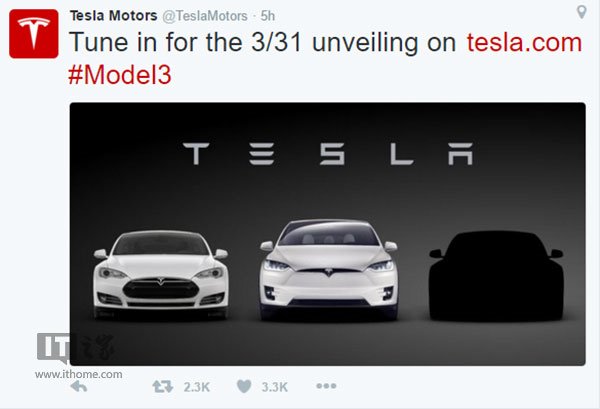Viewport: 600px width, 409px height.
Task: Reply to the tweet with arrow icon
Action: click(x=79, y=386)
